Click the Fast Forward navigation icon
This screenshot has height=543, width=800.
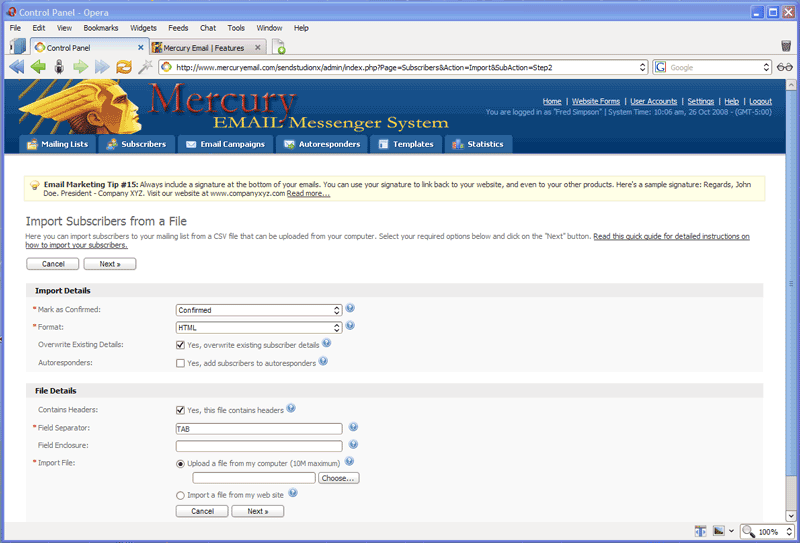102,67
